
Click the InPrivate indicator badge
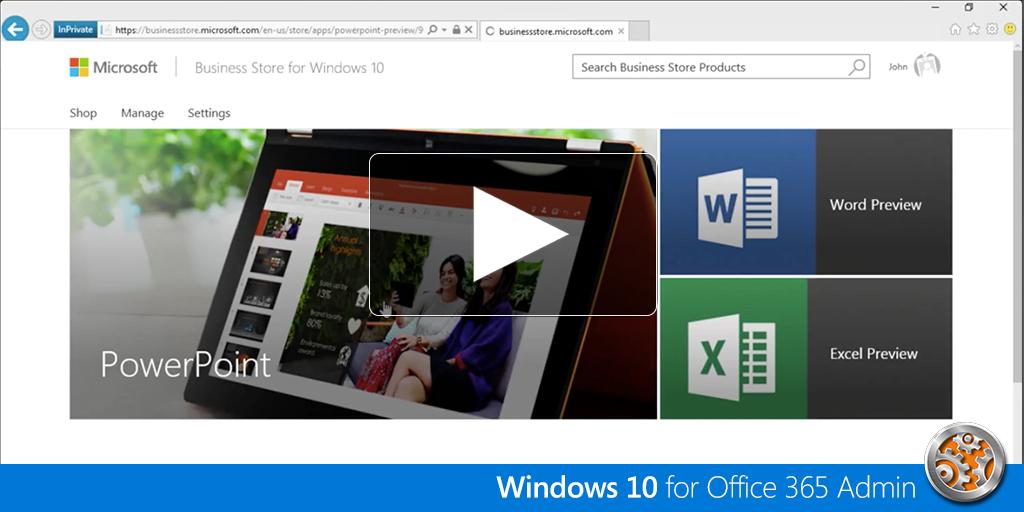tap(76, 30)
